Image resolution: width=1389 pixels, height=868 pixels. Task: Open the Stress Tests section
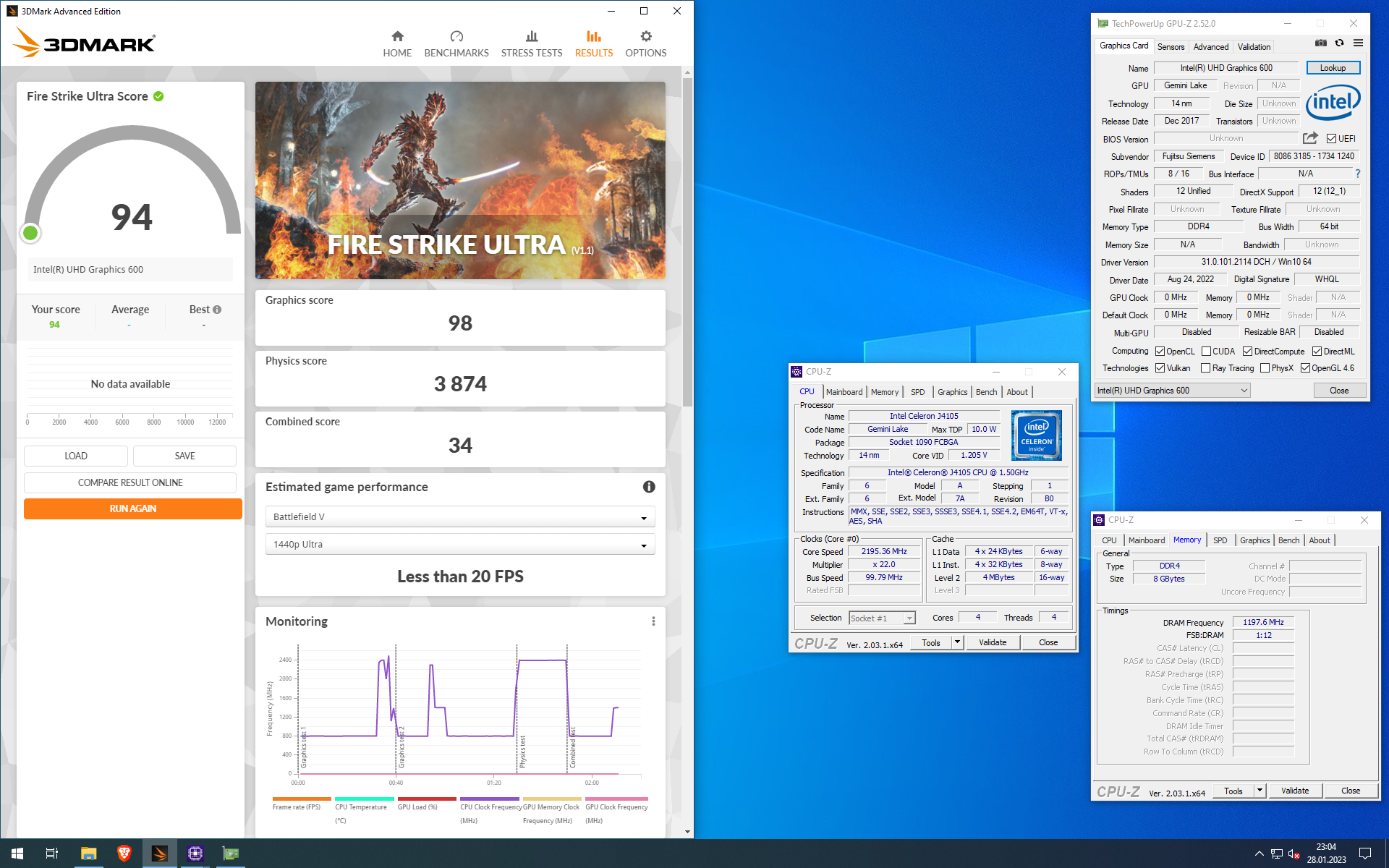pos(532,44)
